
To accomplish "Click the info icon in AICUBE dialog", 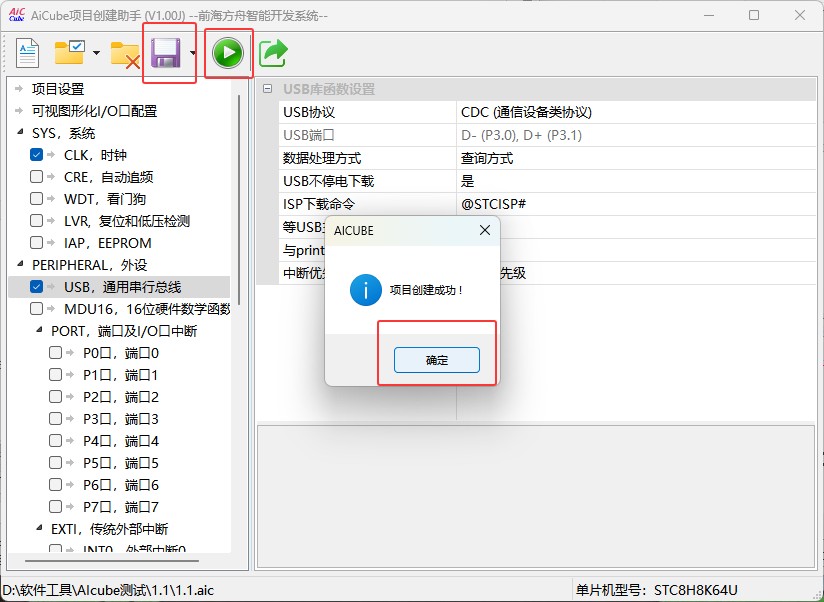I will pyautogui.click(x=365, y=290).
